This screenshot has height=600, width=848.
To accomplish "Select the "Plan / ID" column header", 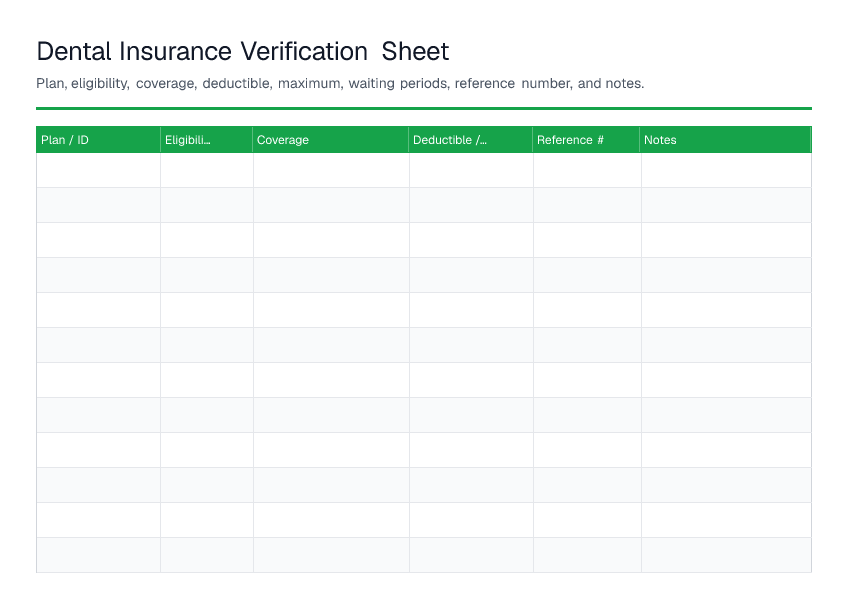I will pyautogui.click(x=98, y=140).
